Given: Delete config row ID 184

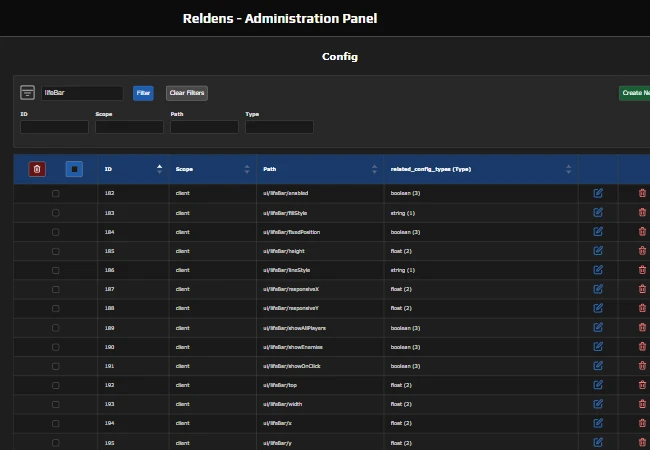Looking at the screenshot, I should (642, 232).
